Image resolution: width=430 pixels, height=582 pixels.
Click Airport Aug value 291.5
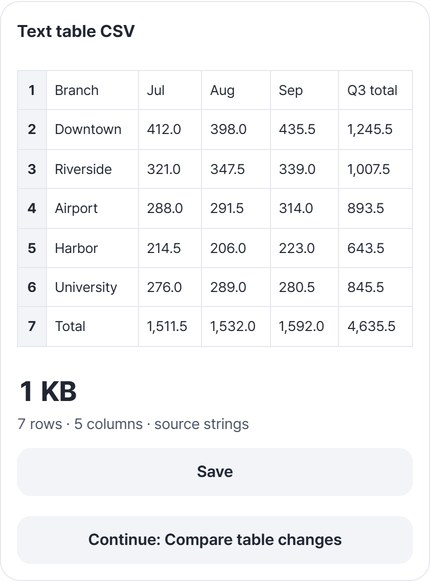236,209
